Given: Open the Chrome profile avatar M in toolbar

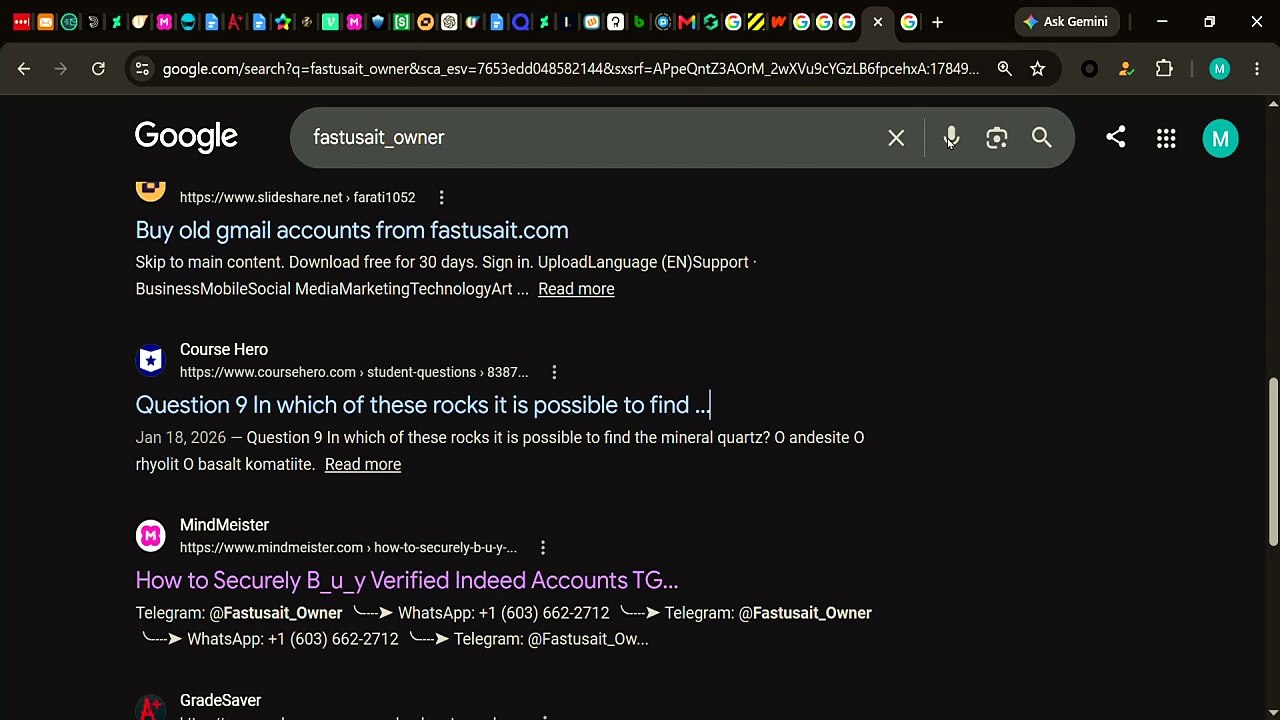Looking at the screenshot, I should tap(1218, 69).
